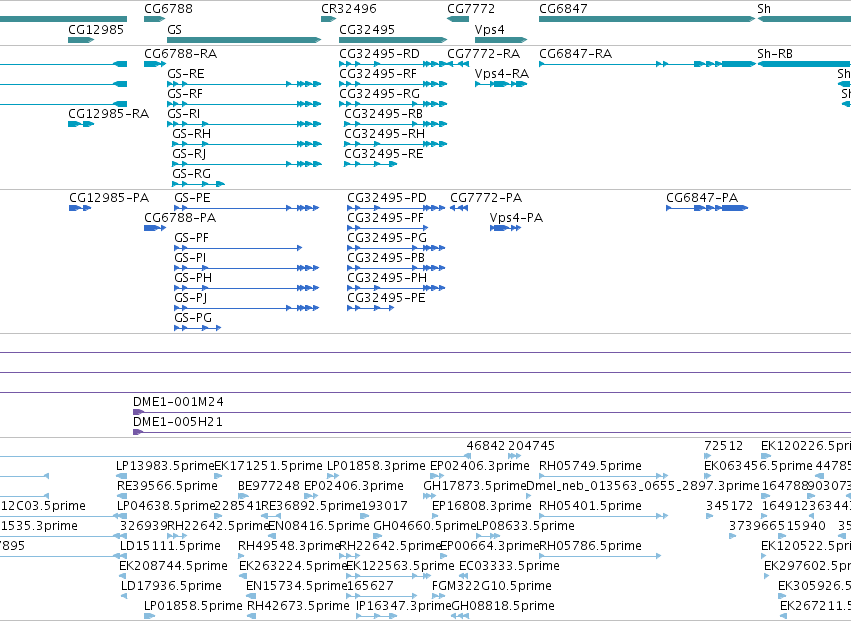
Task: Open protein CG32495-PD
Action: 396,208
